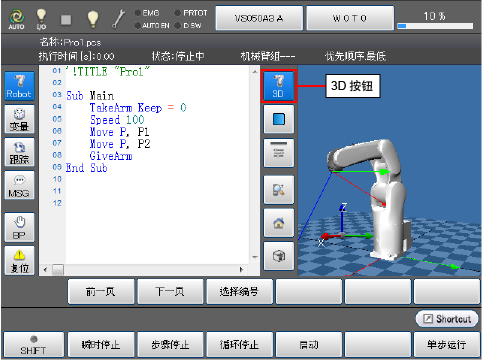Screen dimensions: 482x360
Task: Select the Robot side tab
Action: click(19, 86)
